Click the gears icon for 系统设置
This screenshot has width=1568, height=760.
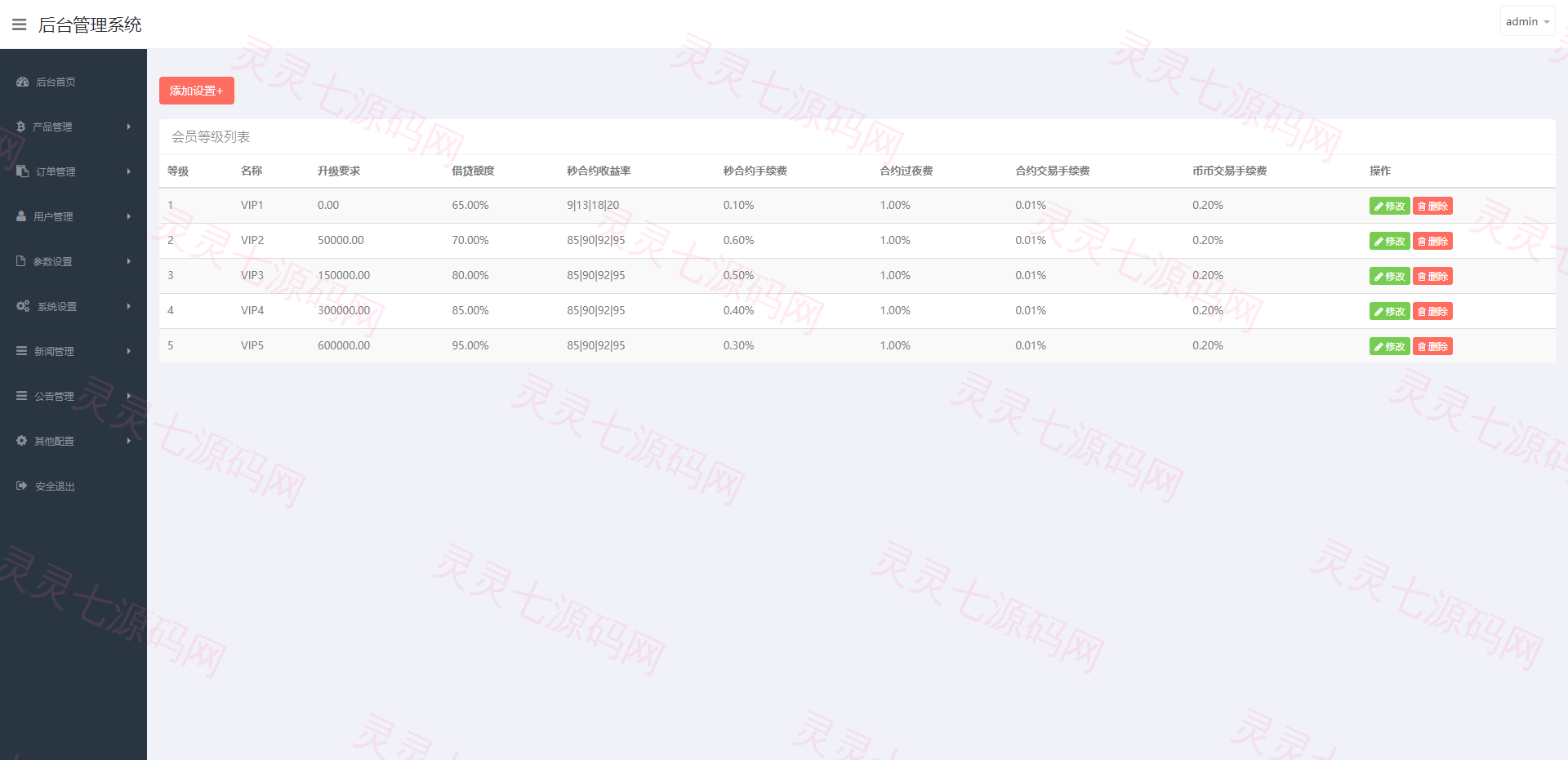pos(23,306)
